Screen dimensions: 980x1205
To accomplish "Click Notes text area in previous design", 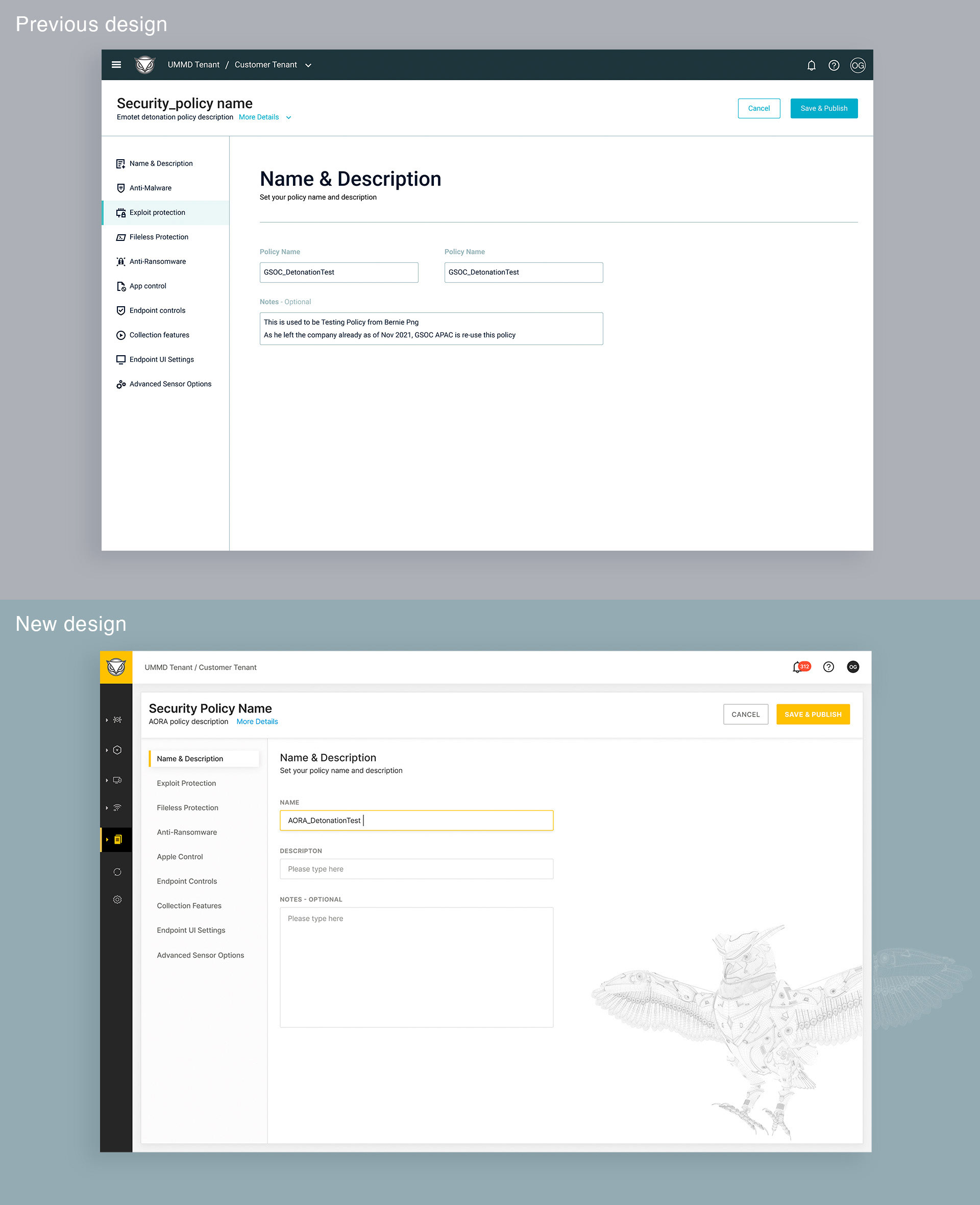I will point(431,329).
